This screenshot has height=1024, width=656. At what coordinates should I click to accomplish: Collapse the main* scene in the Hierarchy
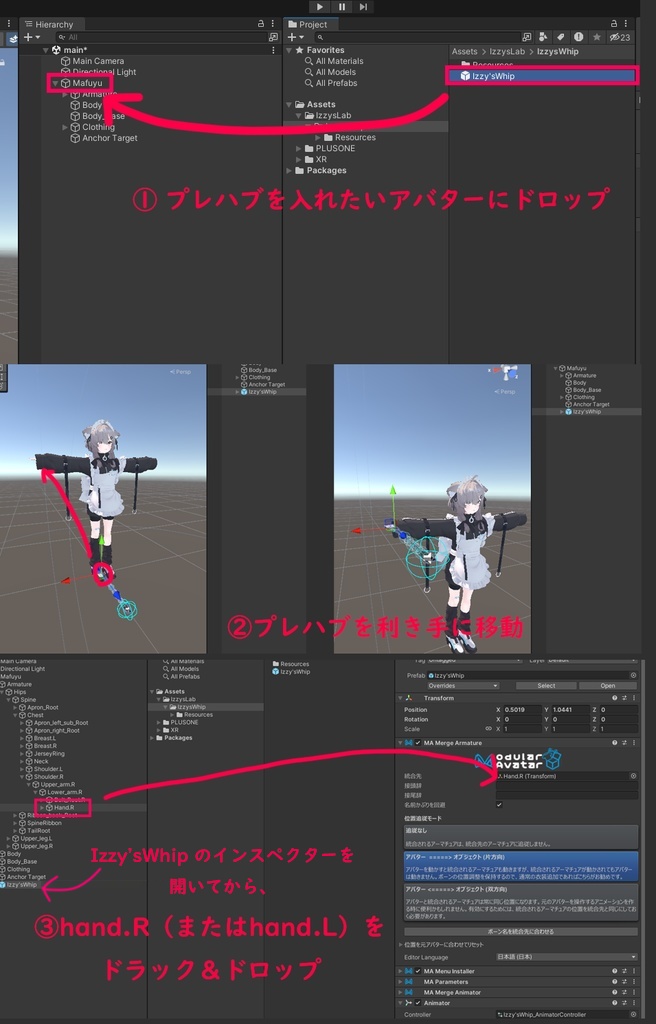pyautogui.click(x=46, y=50)
